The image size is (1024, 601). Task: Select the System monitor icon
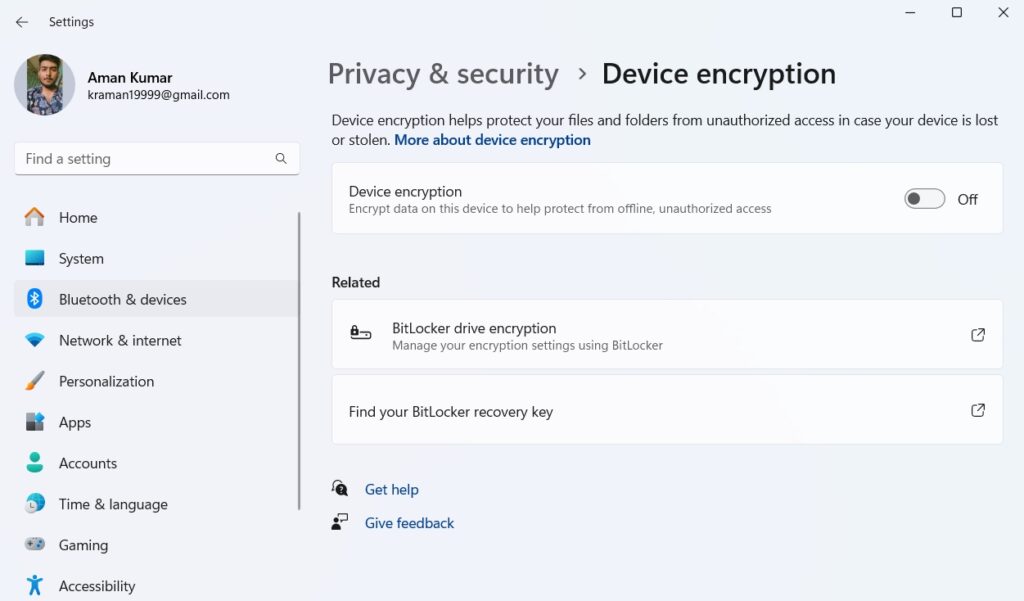pos(35,258)
